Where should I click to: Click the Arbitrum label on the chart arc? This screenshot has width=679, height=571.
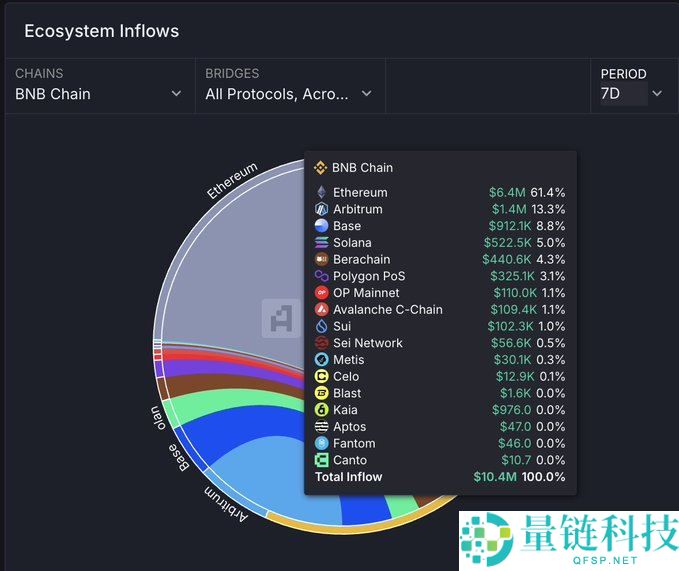pos(226,504)
